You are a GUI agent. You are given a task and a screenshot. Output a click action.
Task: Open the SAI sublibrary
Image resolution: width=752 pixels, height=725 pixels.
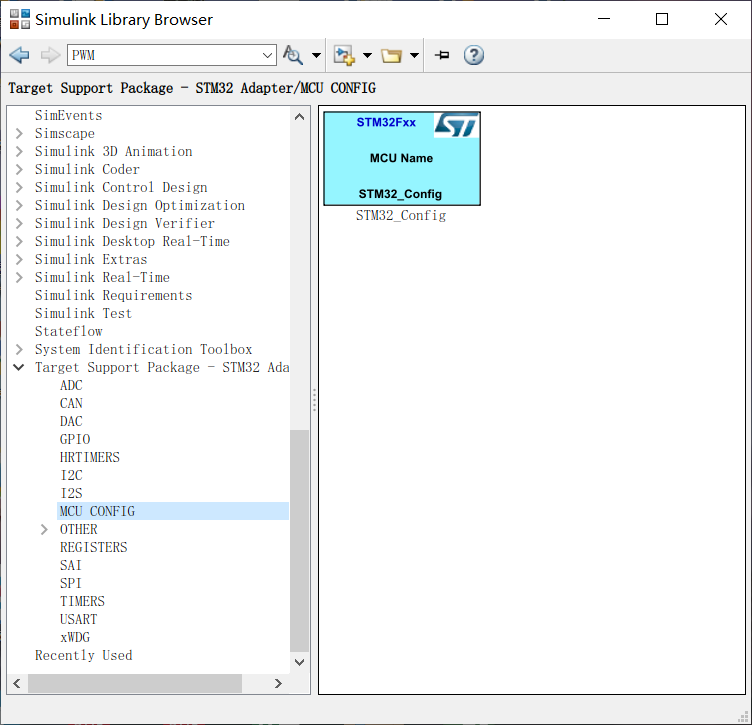70,565
